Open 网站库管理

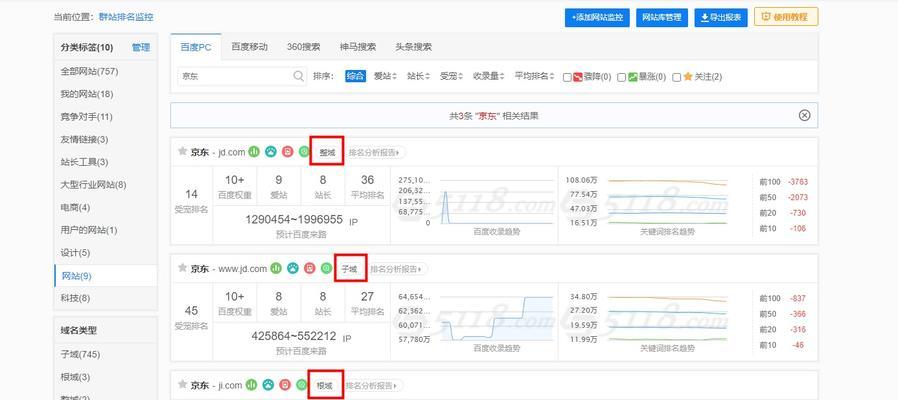(x=661, y=17)
